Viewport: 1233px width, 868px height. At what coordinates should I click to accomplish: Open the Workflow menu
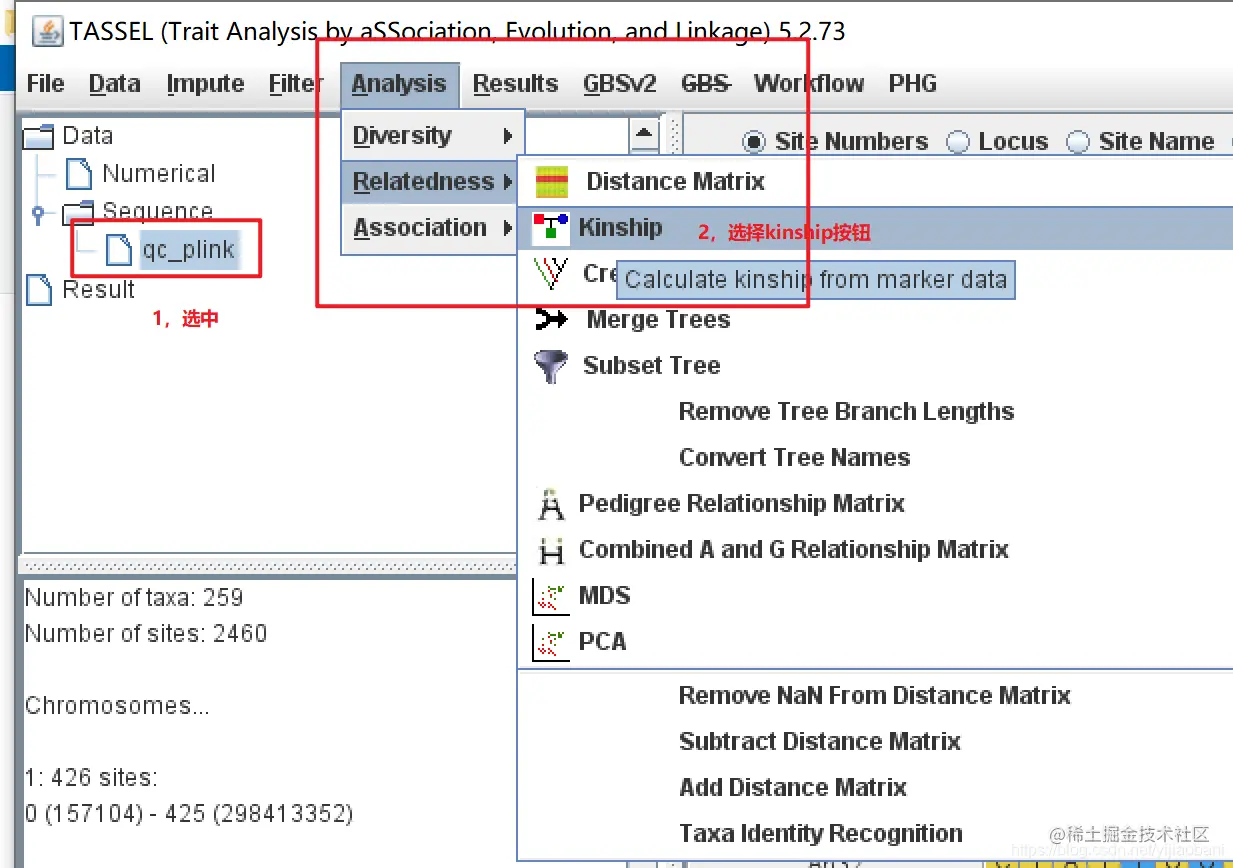pos(809,84)
